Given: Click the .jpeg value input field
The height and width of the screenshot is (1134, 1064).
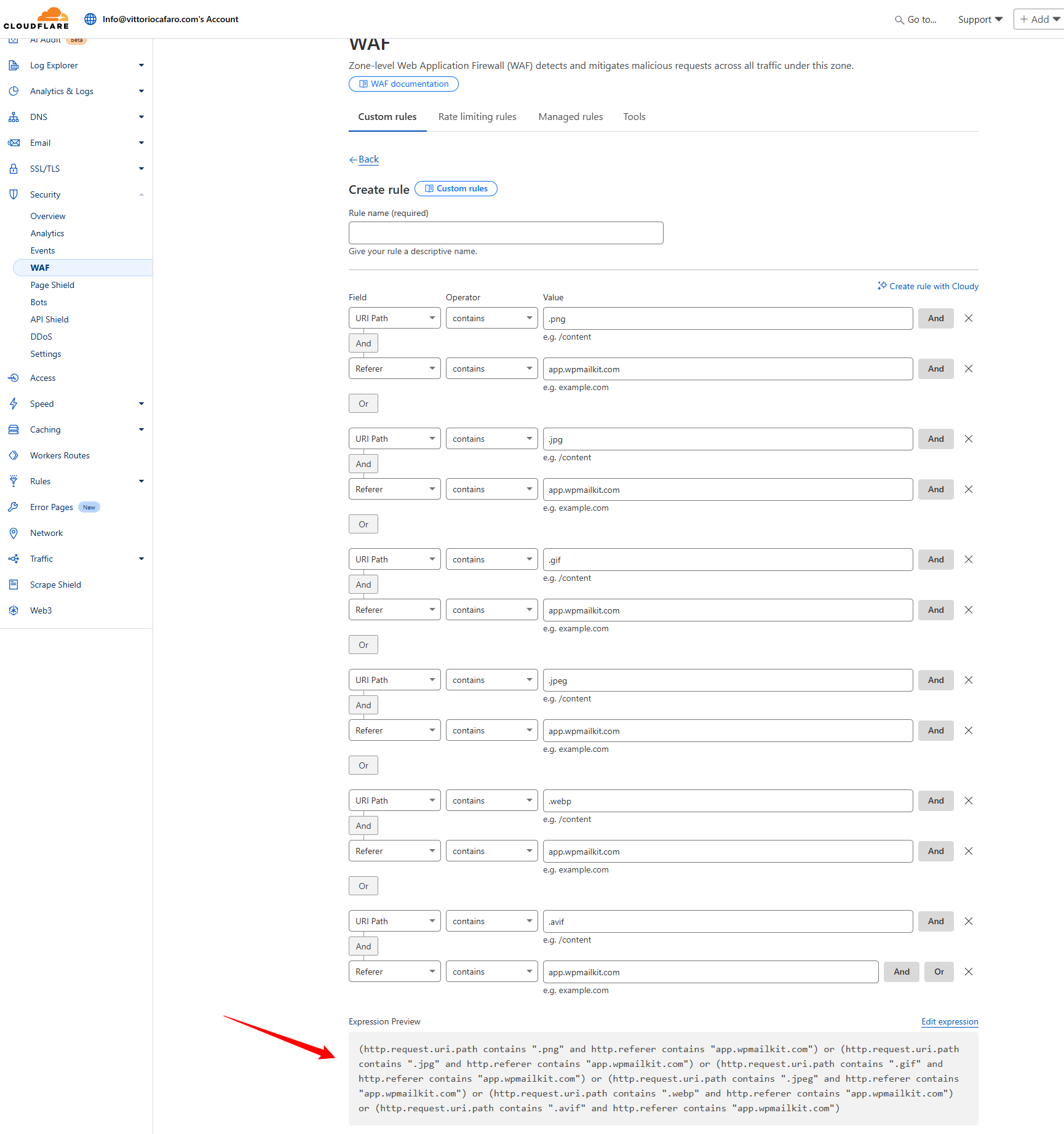Looking at the screenshot, I should click(x=728, y=680).
